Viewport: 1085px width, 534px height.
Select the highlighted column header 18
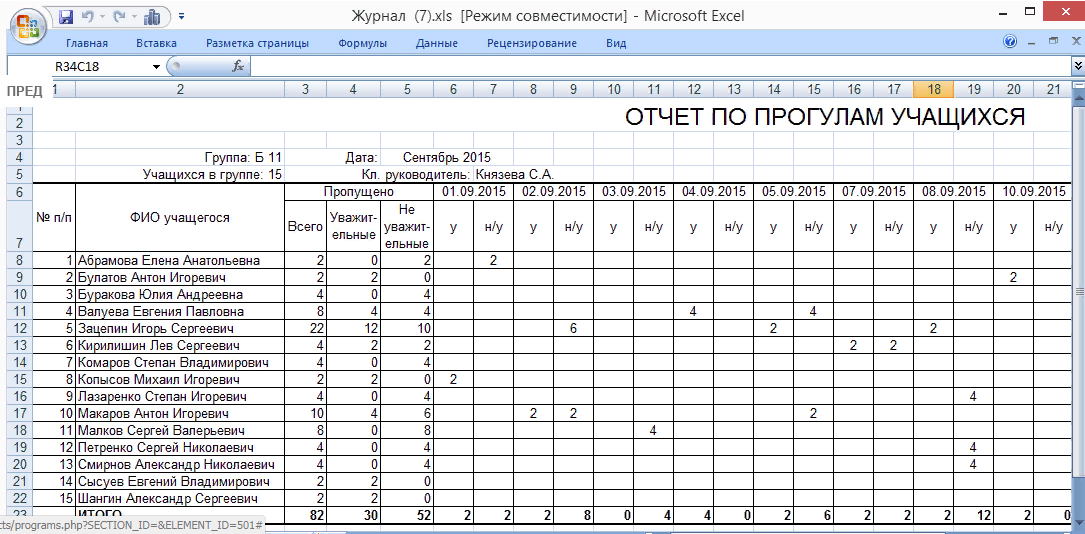click(x=933, y=89)
